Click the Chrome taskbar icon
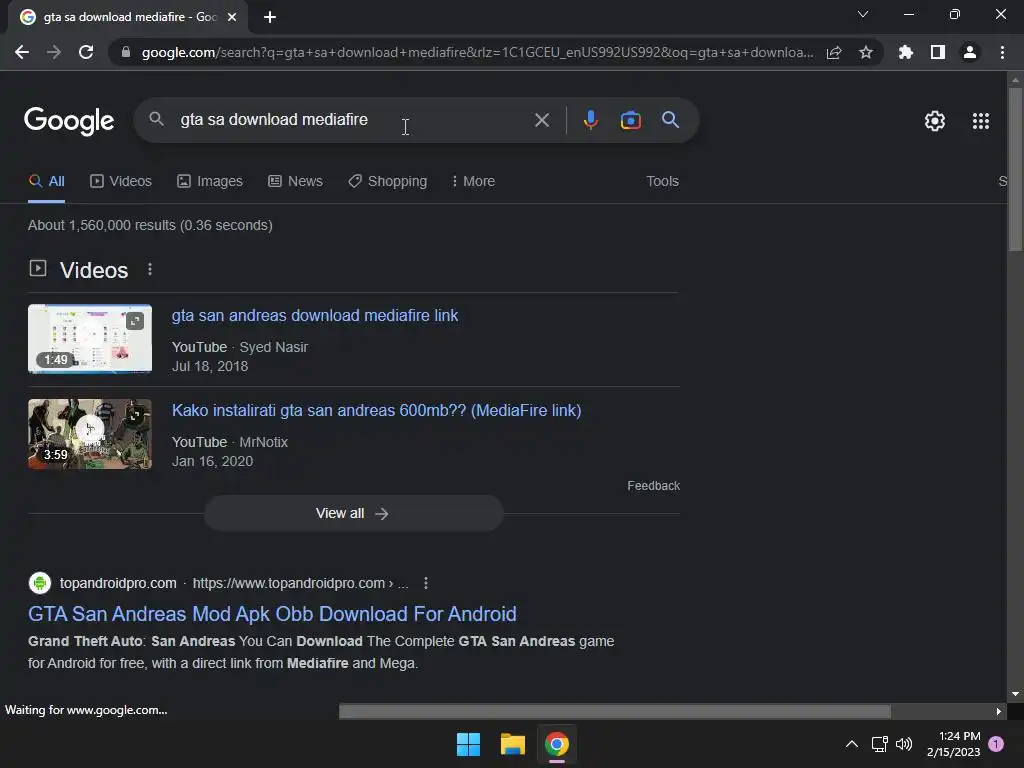Viewport: 1024px width, 768px height. pyautogui.click(x=556, y=744)
